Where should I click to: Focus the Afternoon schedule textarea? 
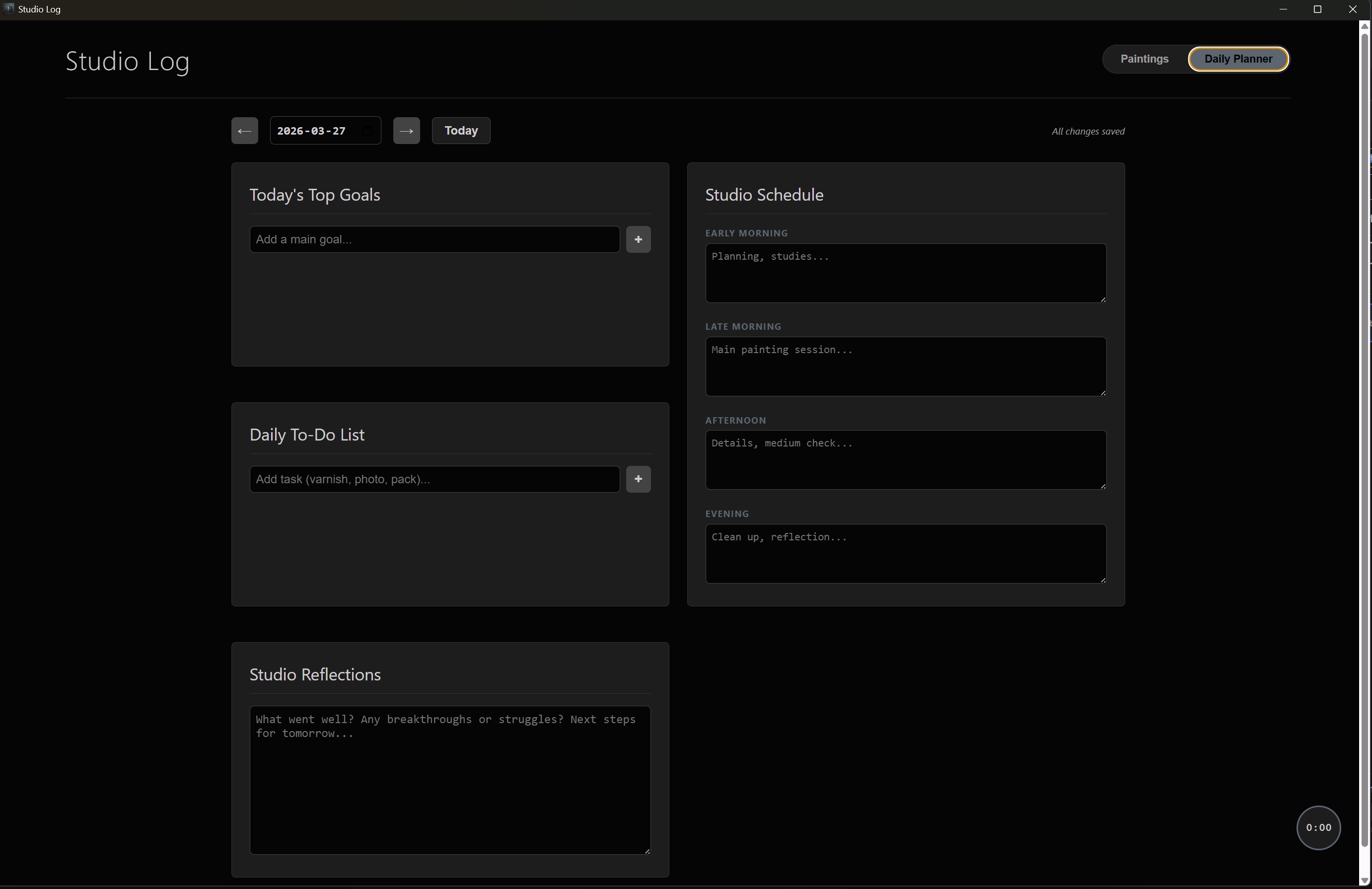pos(906,460)
